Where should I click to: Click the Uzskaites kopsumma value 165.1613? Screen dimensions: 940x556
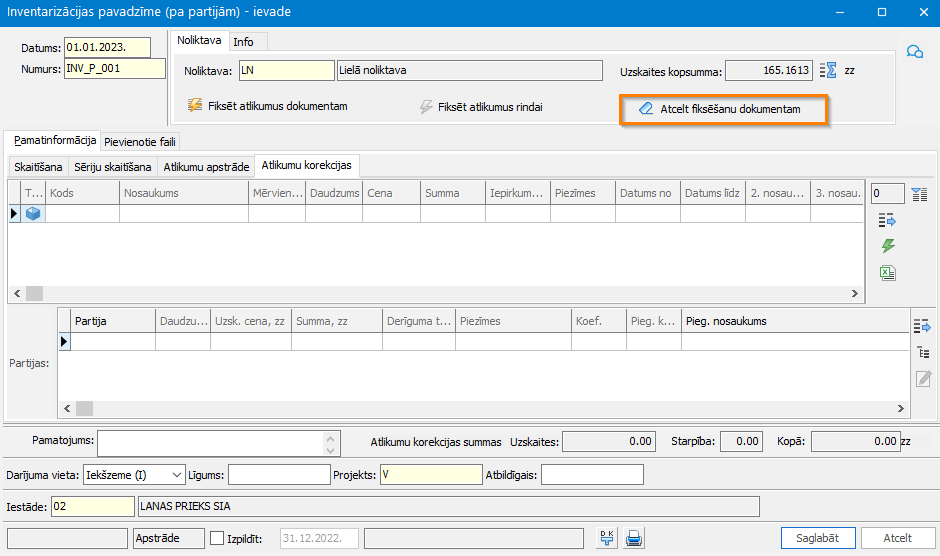coord(769,71)
